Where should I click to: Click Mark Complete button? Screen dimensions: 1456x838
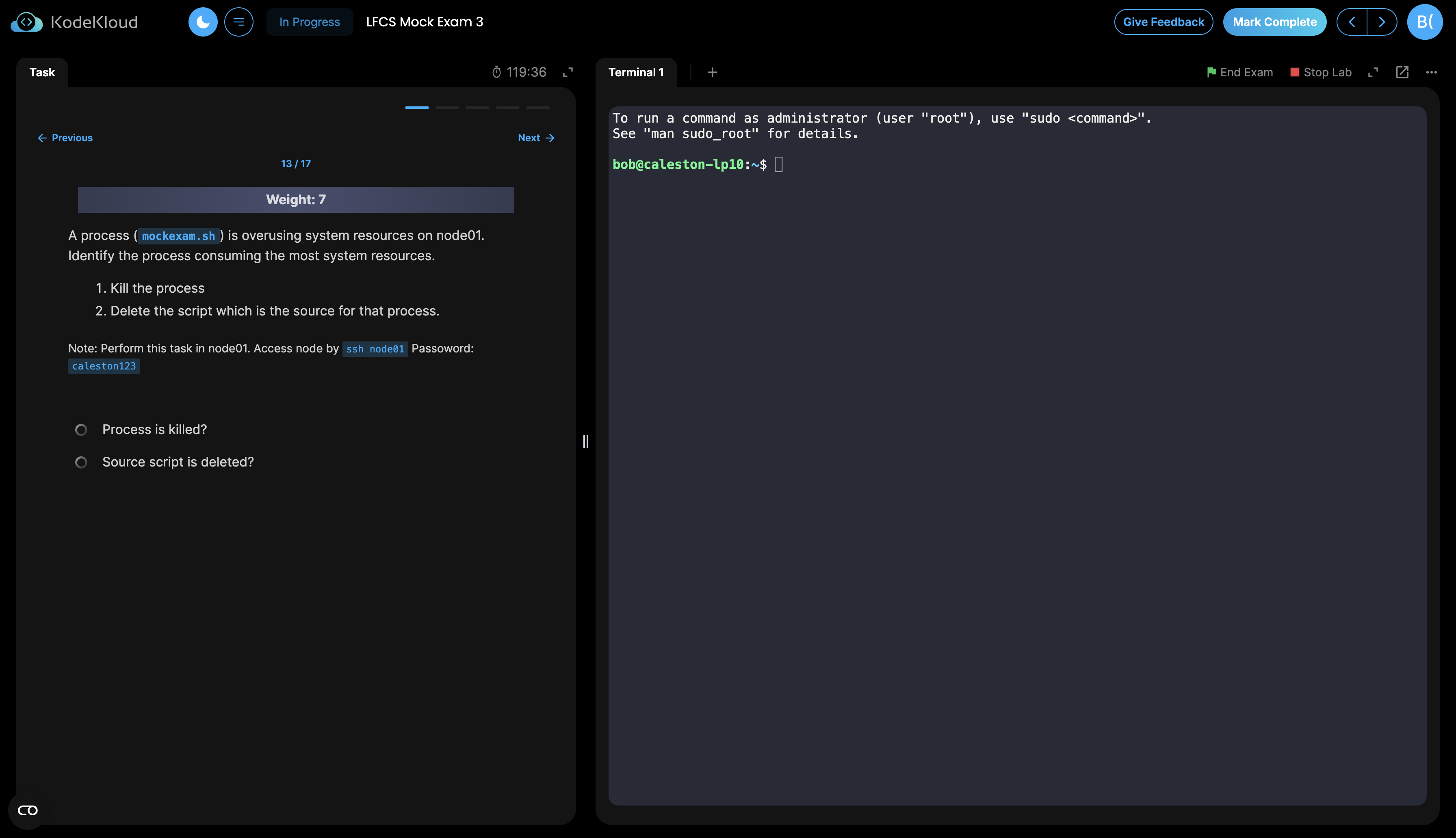pos(1274,22)
